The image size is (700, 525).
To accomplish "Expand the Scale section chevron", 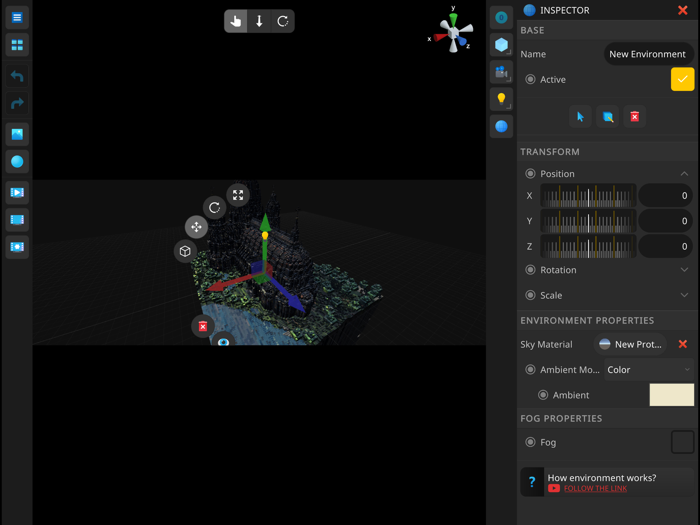I will coord(684,295).
